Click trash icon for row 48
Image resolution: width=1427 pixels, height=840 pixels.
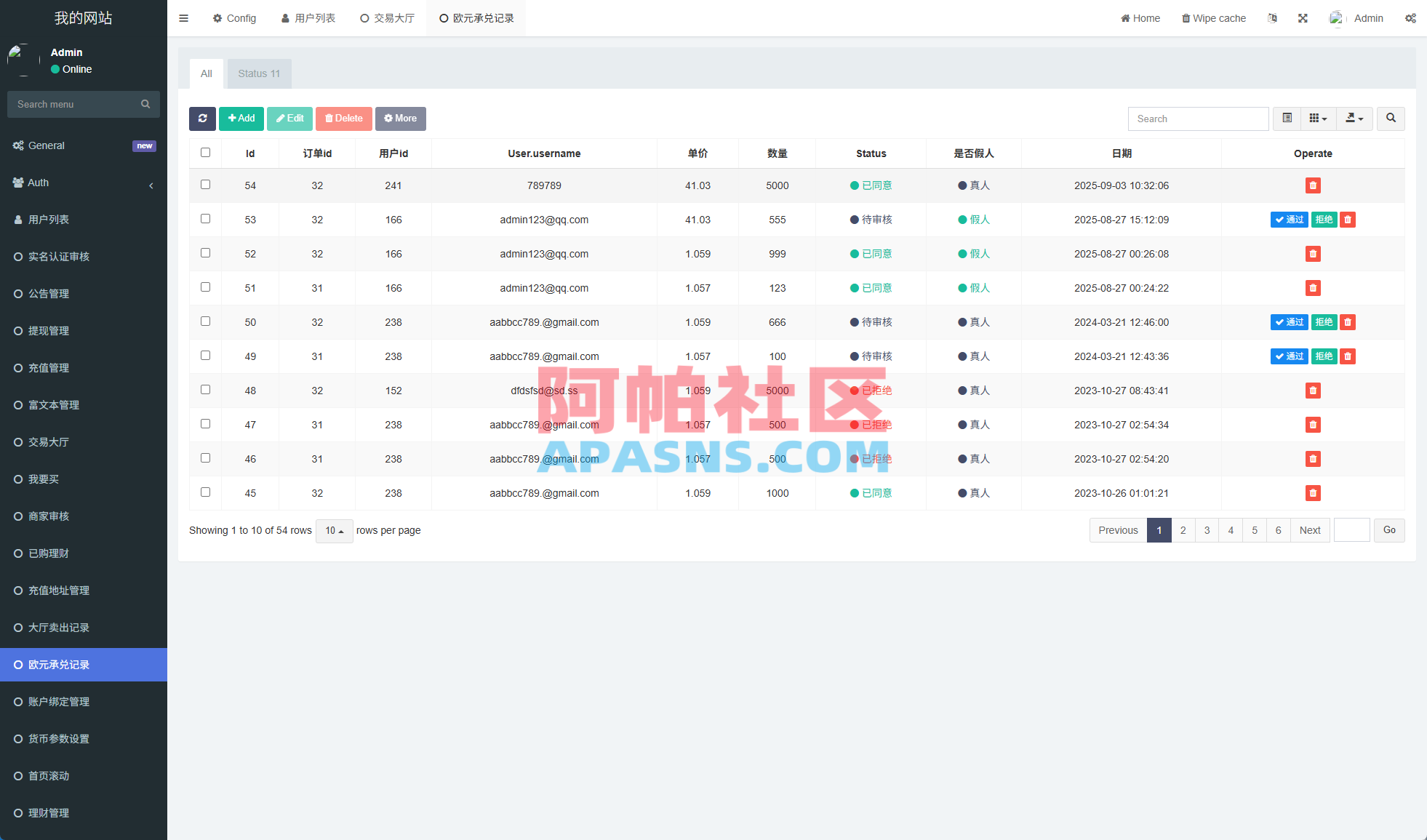[x=1313, y=391]
